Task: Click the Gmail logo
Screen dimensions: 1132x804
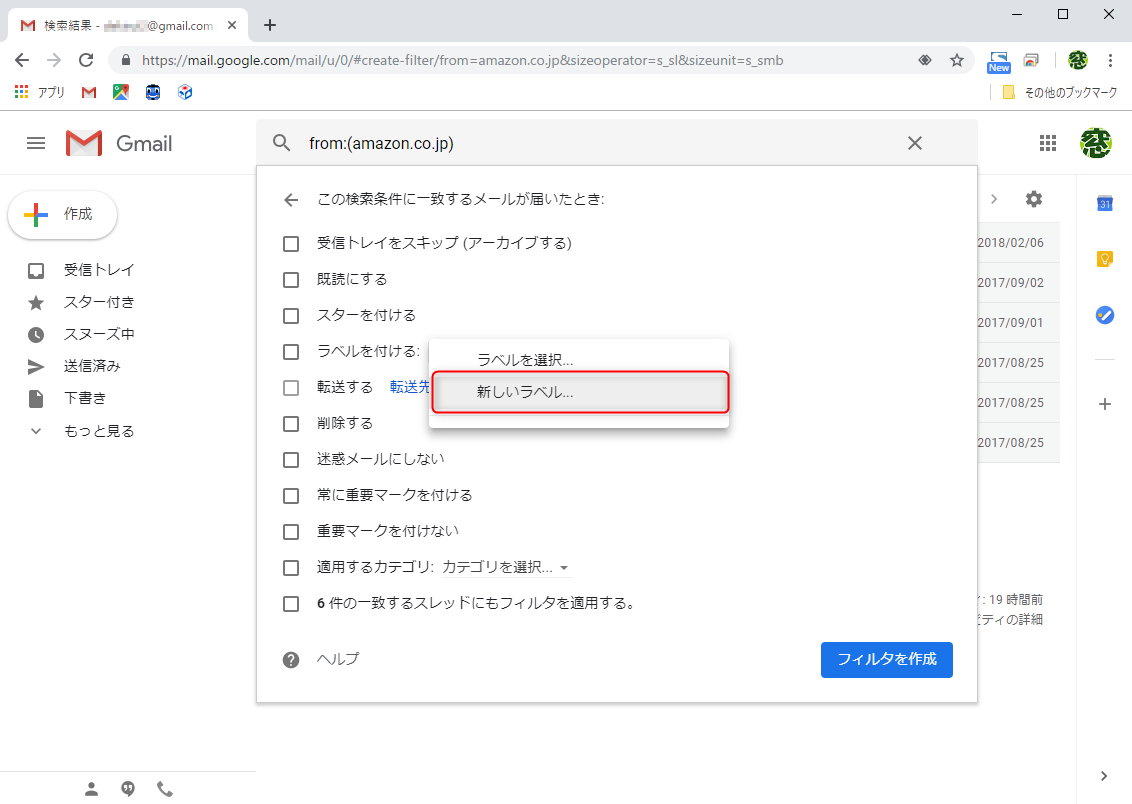Action: (x=84, y=143)
